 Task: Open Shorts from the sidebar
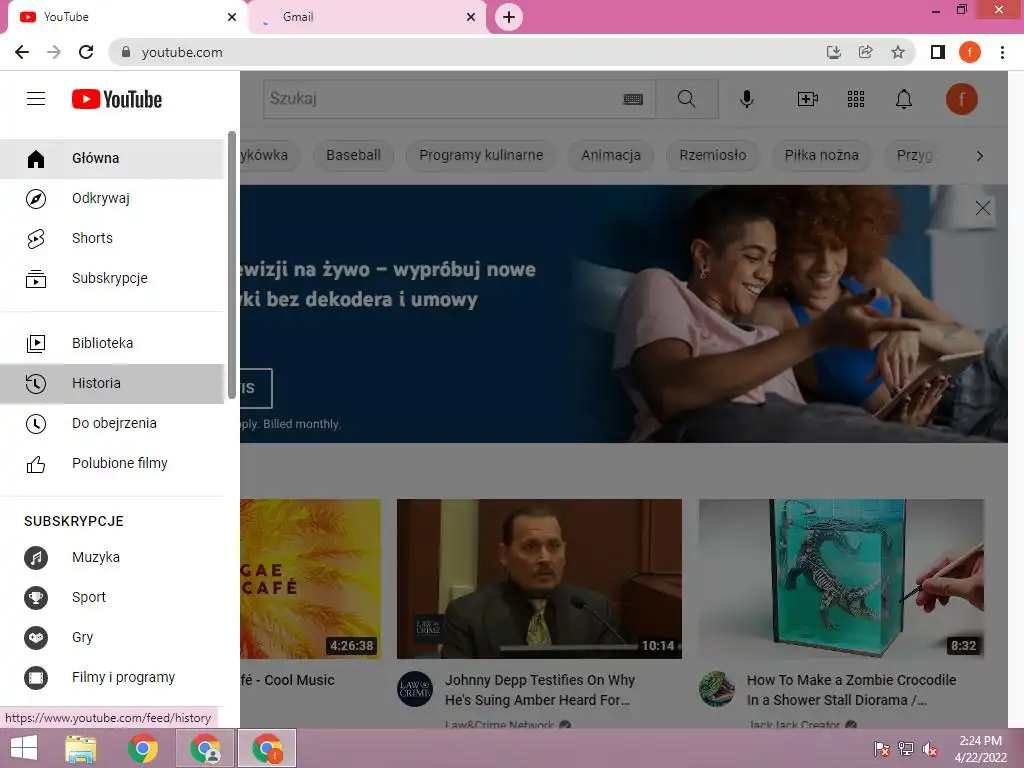112,238
